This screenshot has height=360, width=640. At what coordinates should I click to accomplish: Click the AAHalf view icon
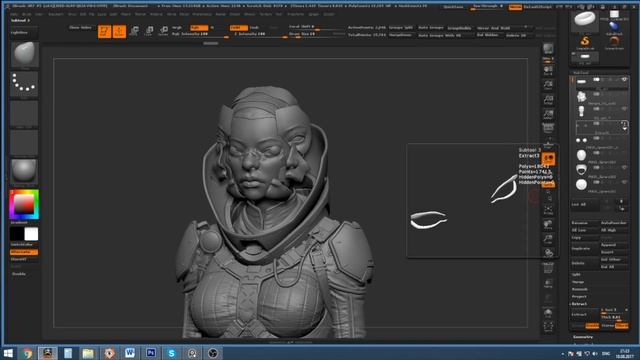coord(548,114)
